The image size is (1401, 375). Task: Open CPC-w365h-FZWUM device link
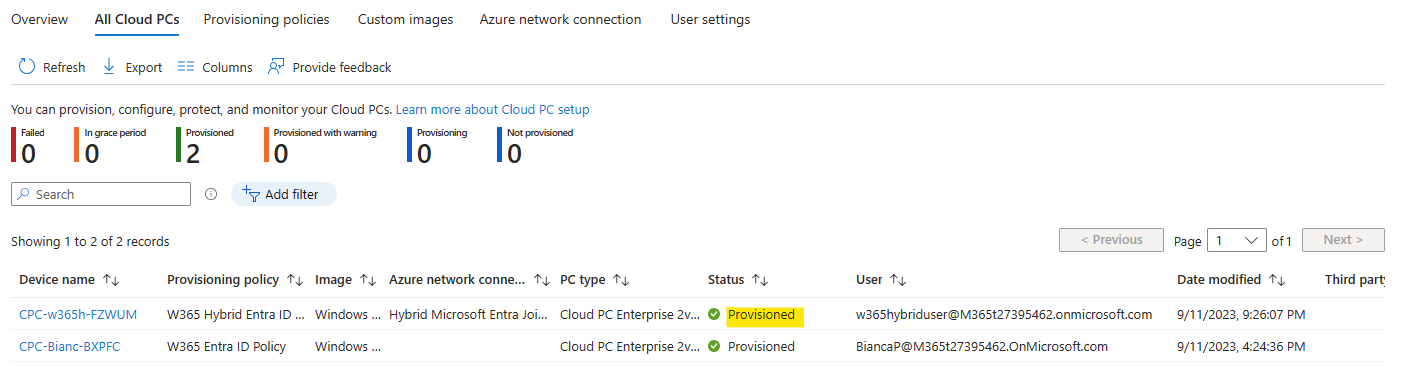coord(78,315)
